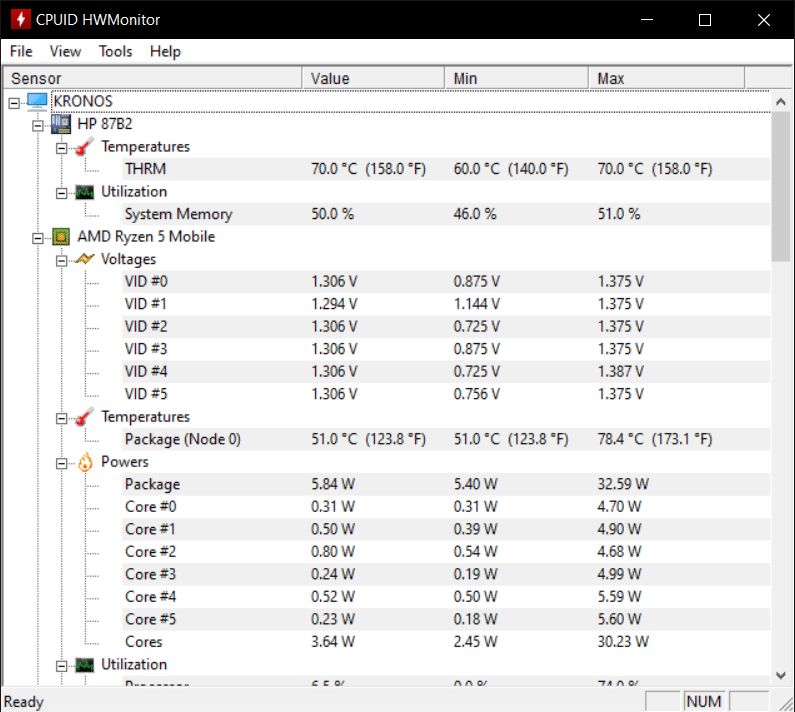
Task: Select the VID #4 row
Action: click(x=446, y=372)
